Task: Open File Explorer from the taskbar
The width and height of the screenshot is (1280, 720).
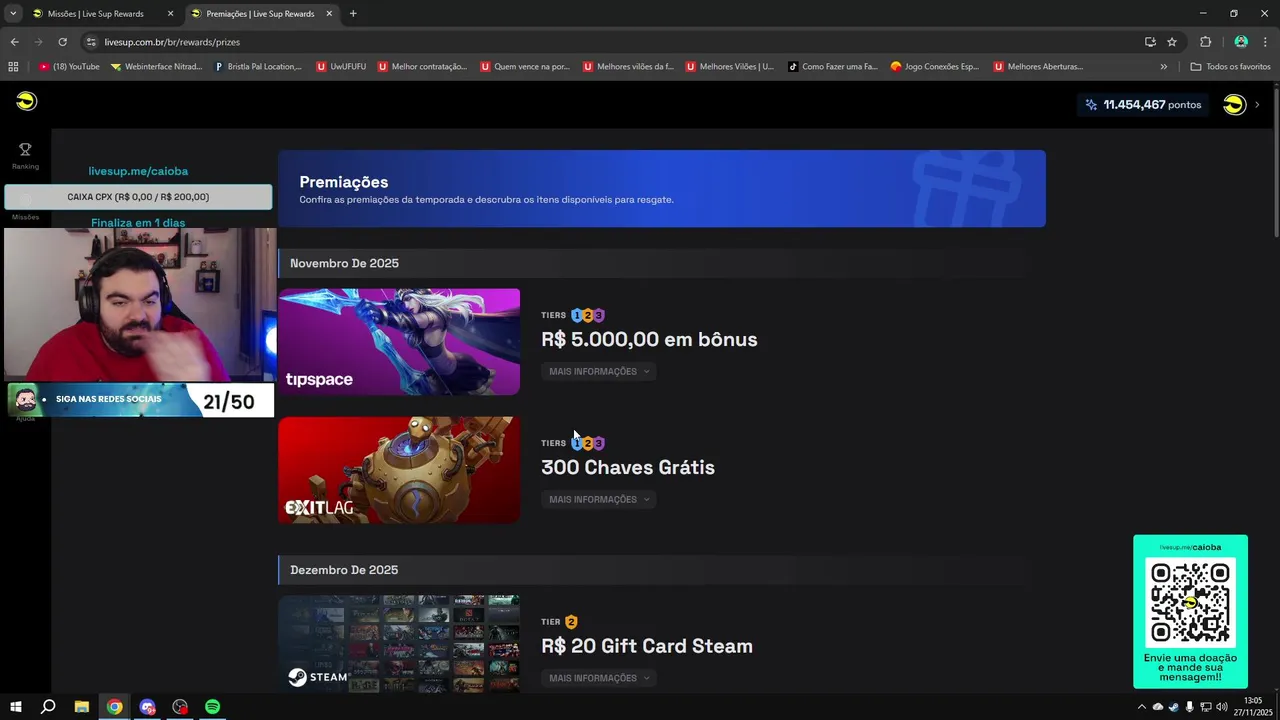Action: pyautogui.click(x=82, y=707)
